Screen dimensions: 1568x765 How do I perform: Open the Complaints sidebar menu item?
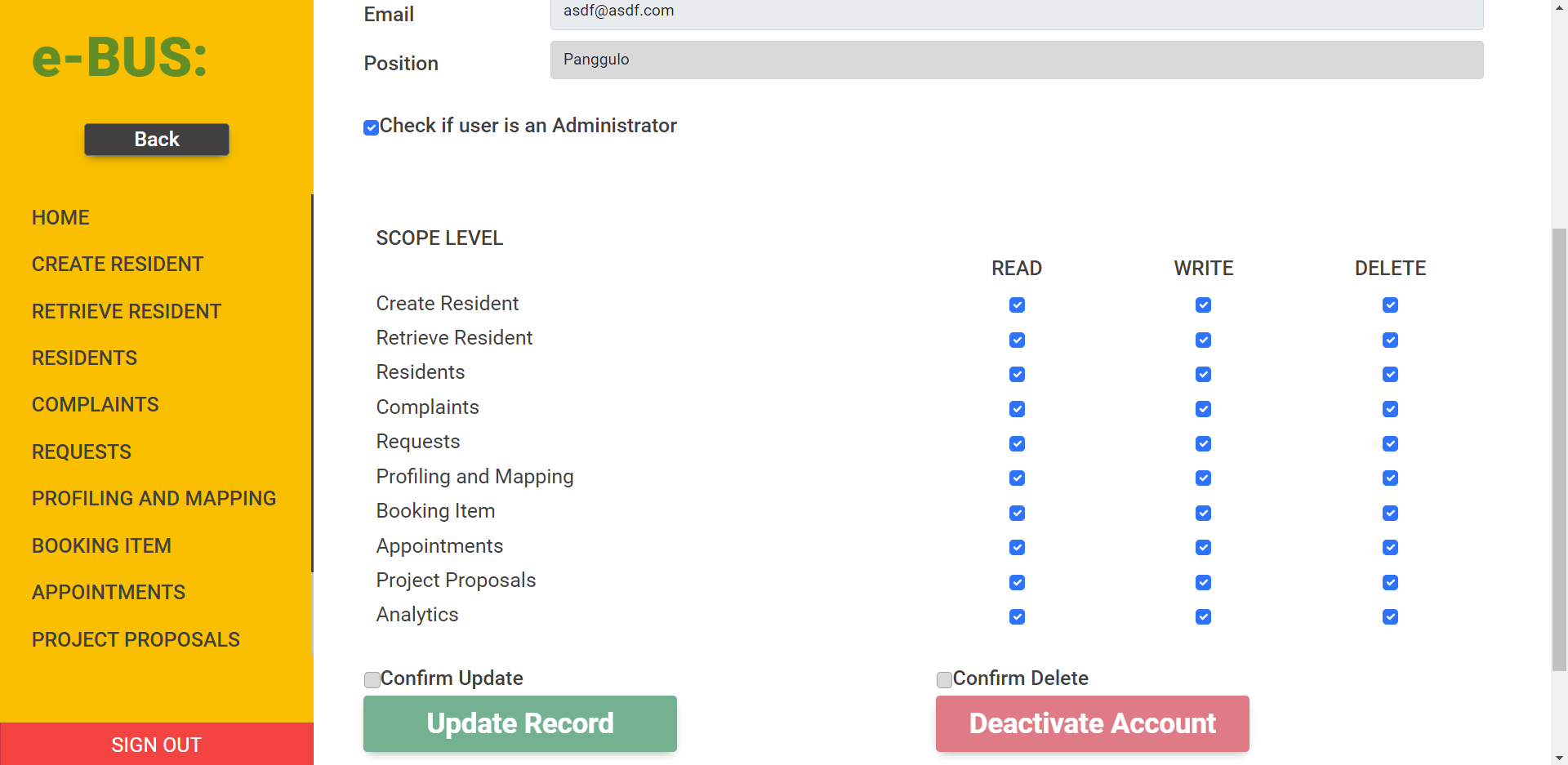click(96, 405)
